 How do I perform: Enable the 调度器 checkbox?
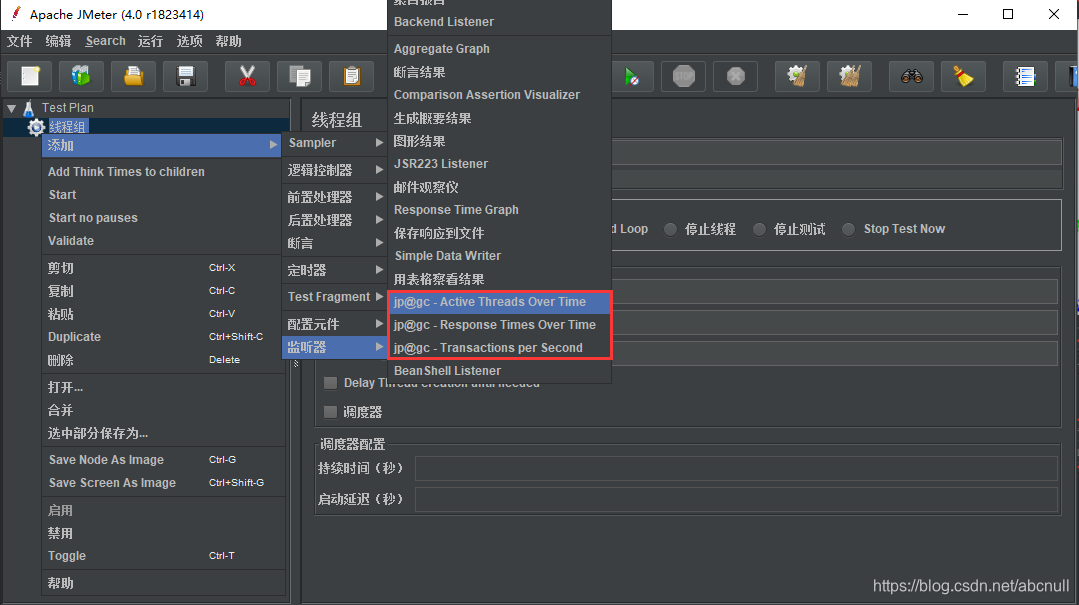(330, 412)
